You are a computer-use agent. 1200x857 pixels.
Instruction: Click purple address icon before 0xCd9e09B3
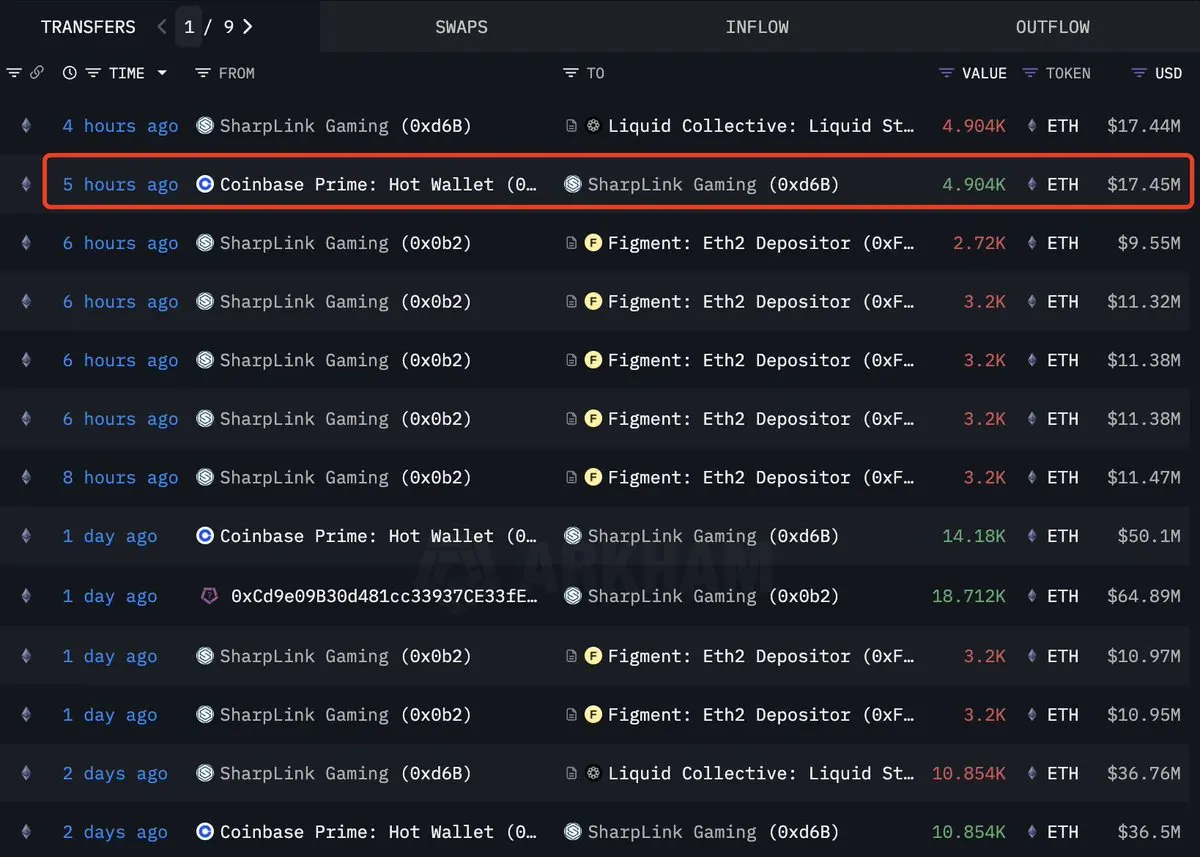point(209,596)
